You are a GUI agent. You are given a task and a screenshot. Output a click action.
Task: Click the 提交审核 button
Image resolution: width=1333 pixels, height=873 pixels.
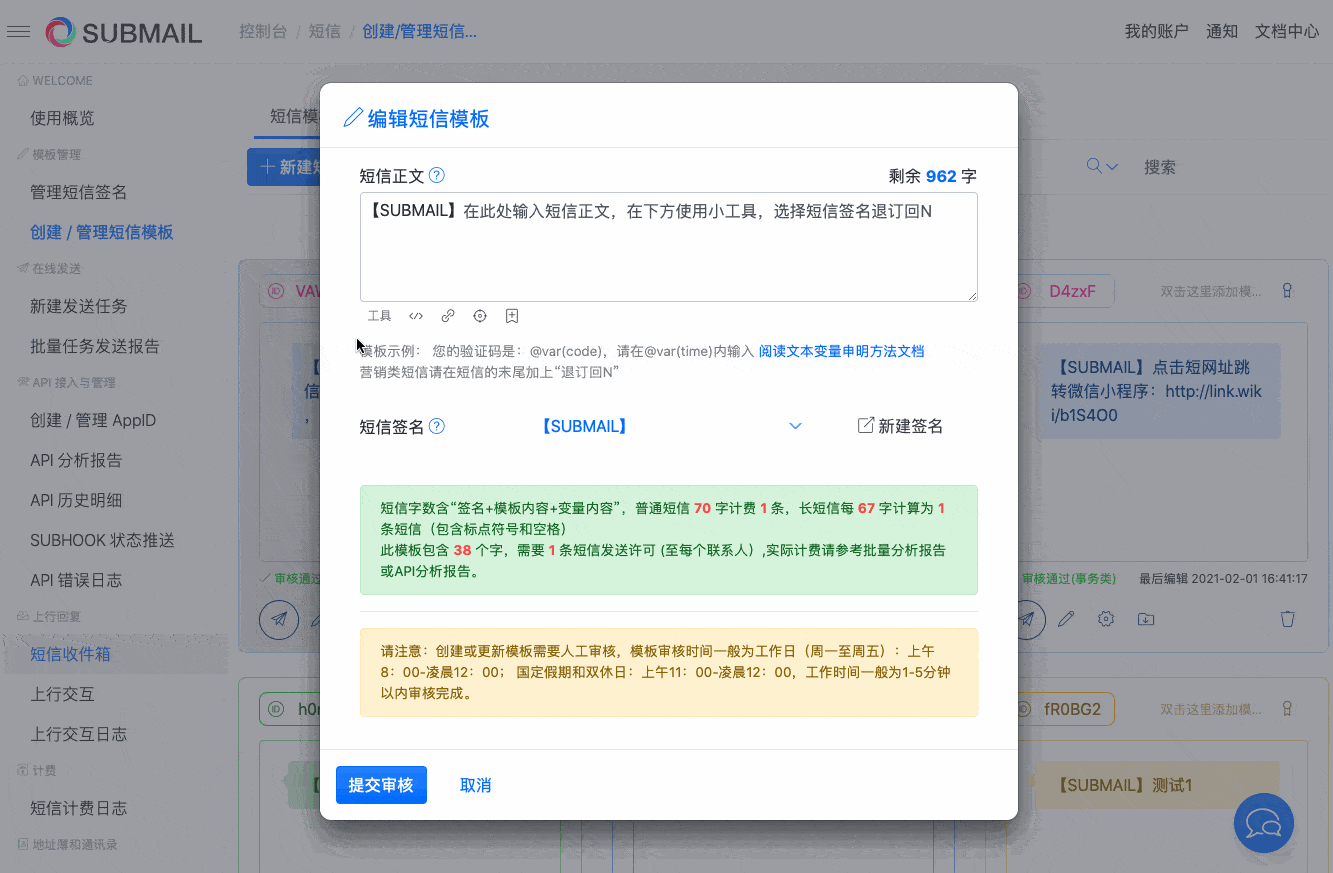[381, 785]
